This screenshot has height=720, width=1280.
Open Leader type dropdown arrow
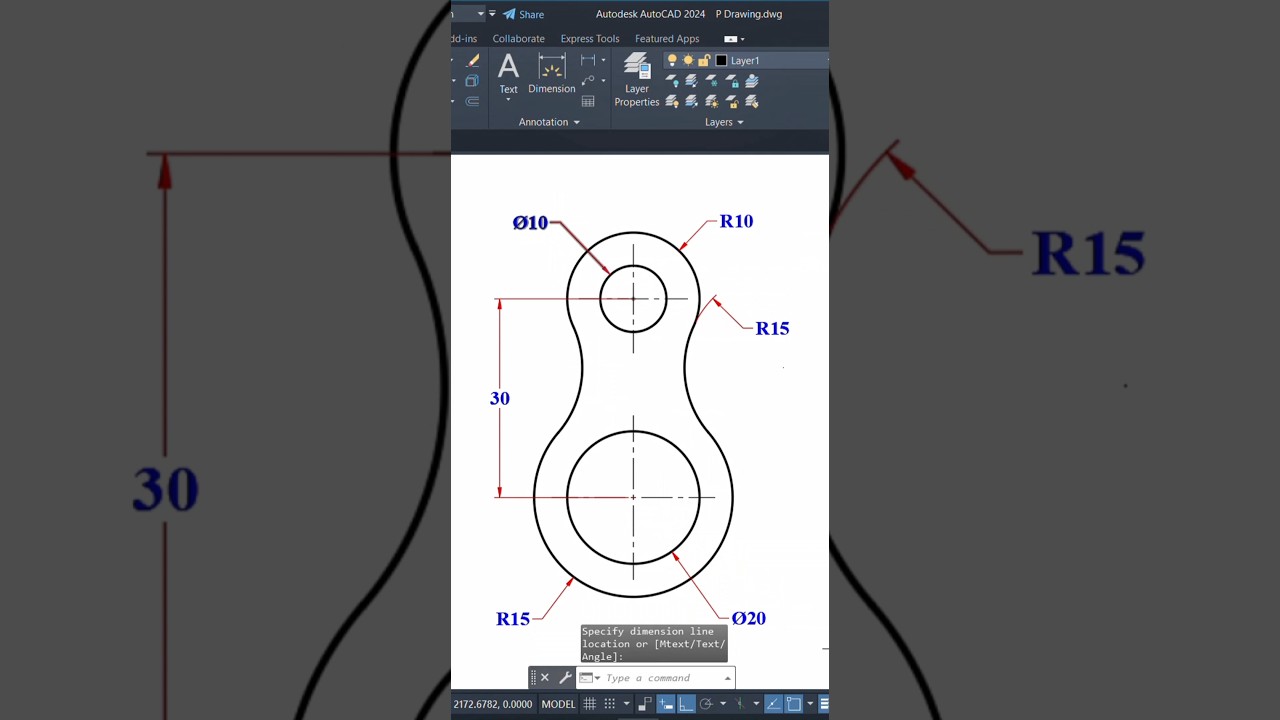point(603,80)
